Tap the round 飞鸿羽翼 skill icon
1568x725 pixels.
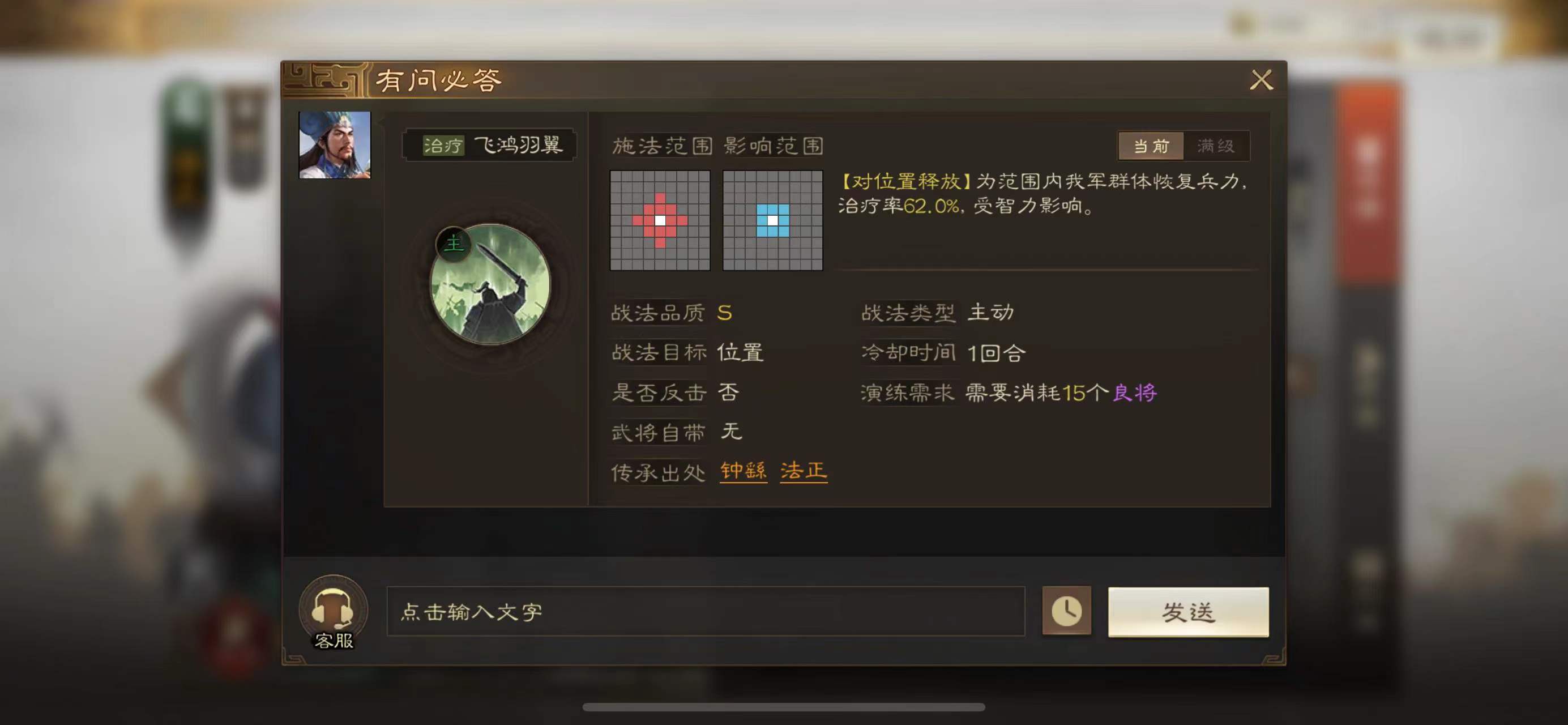[490, 284]
